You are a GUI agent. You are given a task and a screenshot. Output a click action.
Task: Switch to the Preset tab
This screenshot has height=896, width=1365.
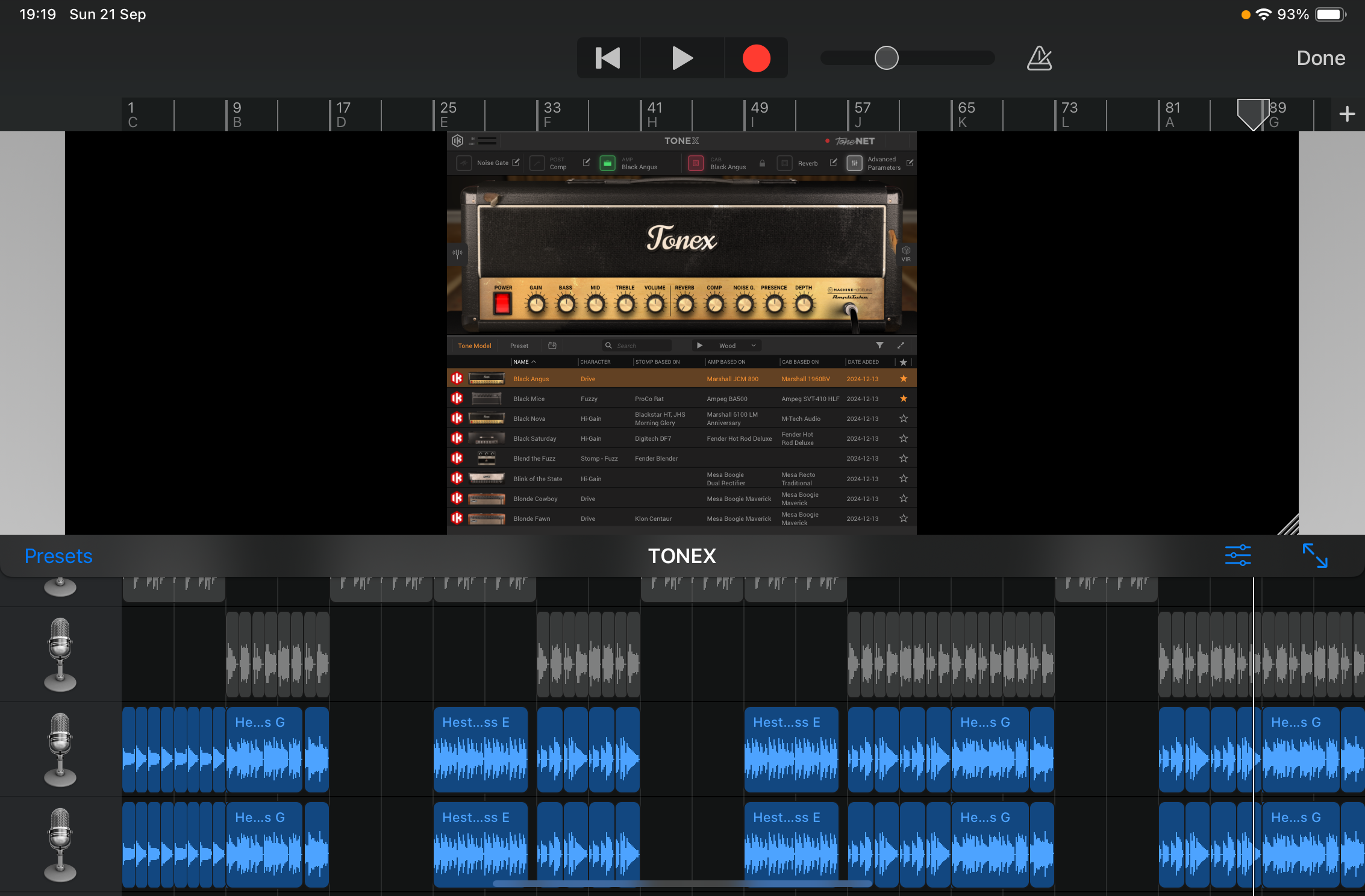coord(519,346)
